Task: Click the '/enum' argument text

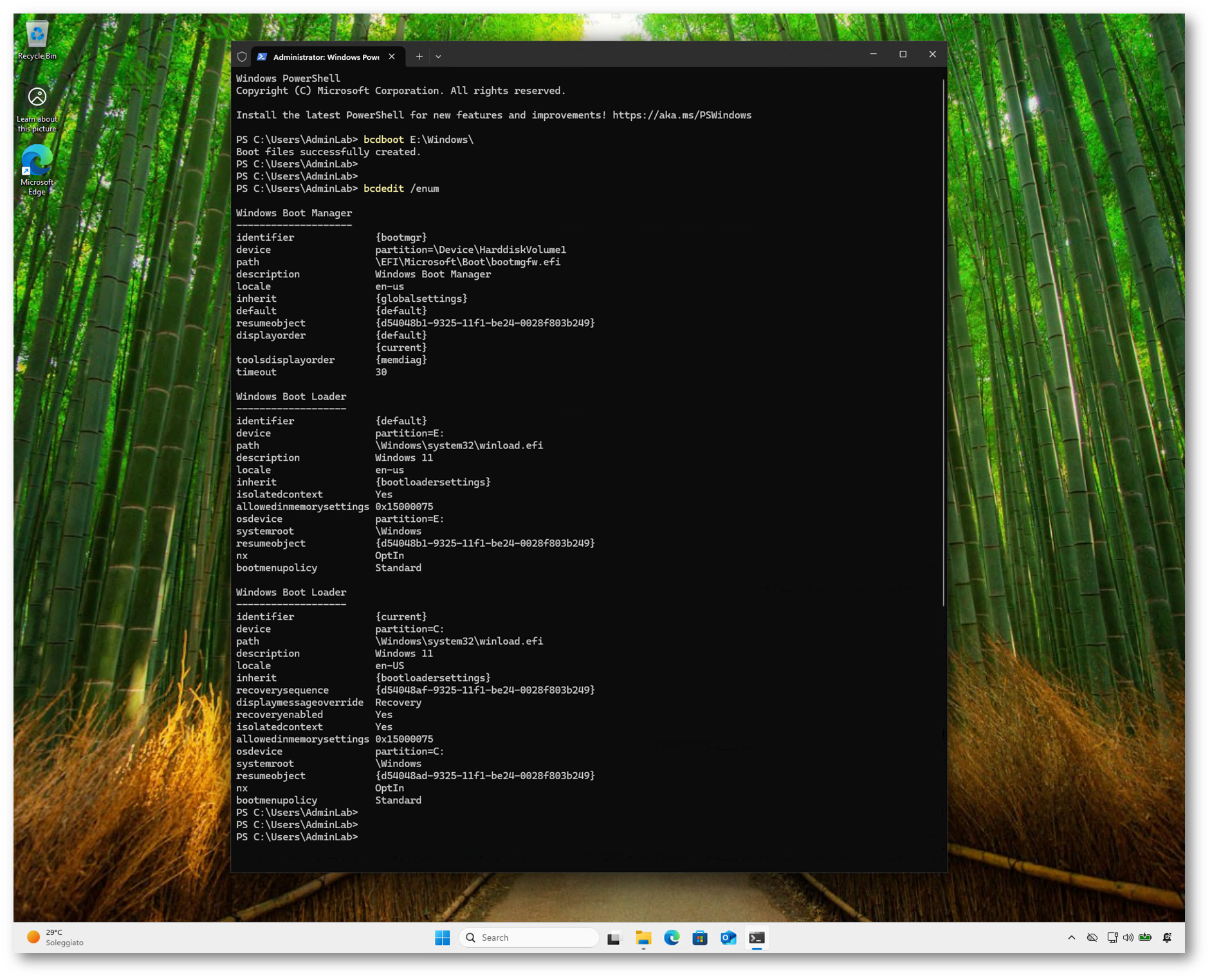Action: tap(425, 189)
